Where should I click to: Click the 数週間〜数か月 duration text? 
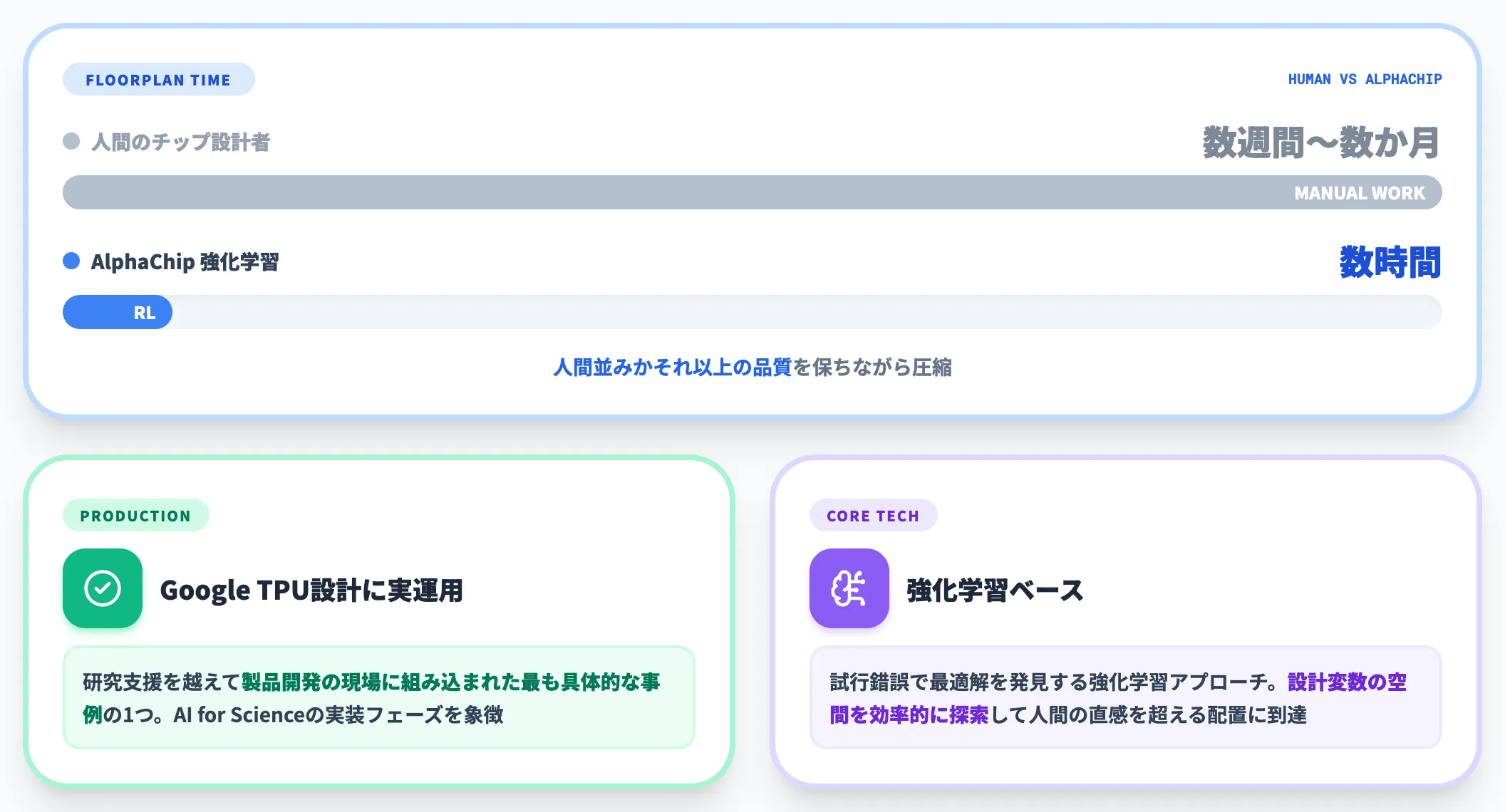pos(1322,142)
